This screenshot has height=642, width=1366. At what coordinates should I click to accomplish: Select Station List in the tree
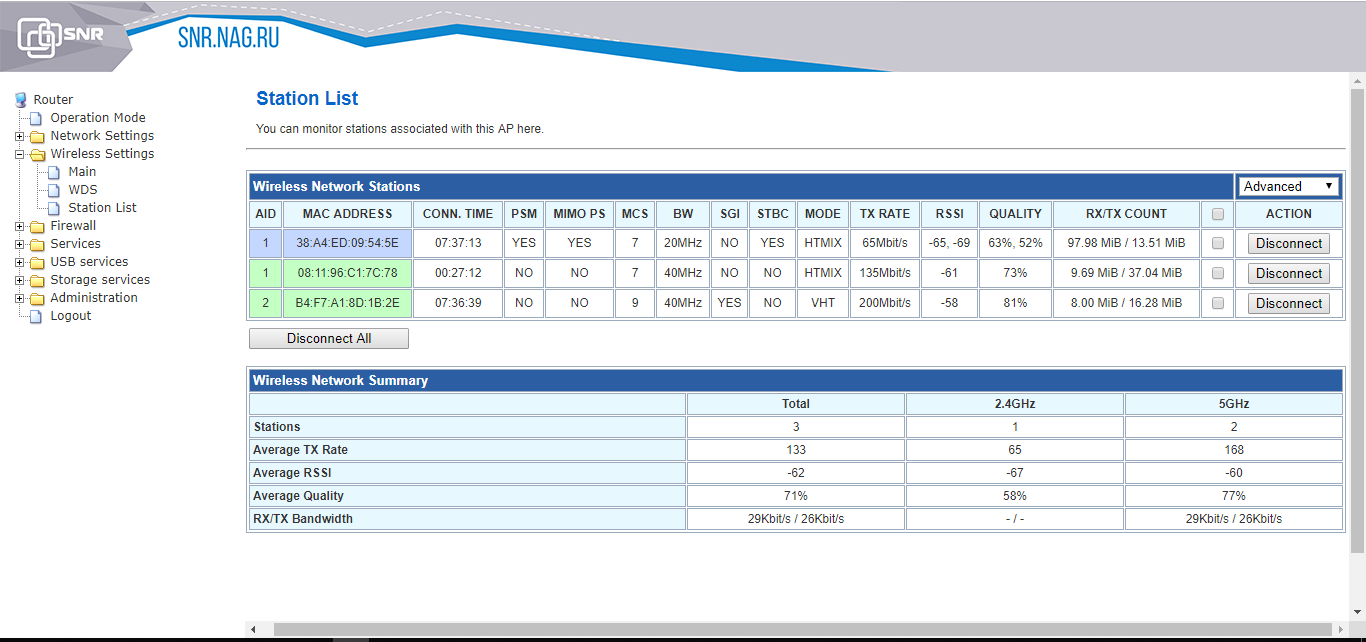102,208
